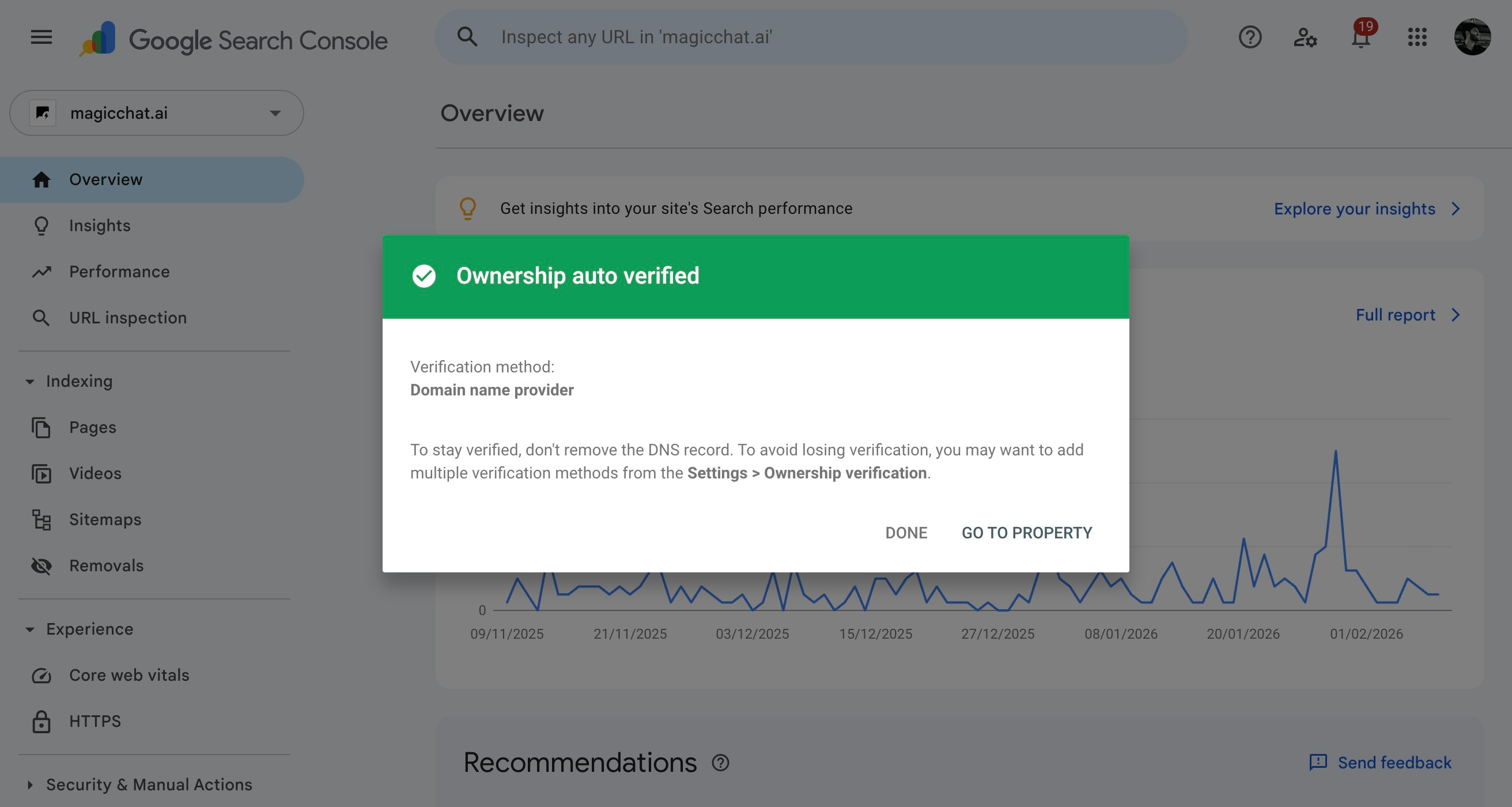Viewport: 1512px width, 807px height.
Task: Click the Sitemaps tree icon
Action: point(41,519)
